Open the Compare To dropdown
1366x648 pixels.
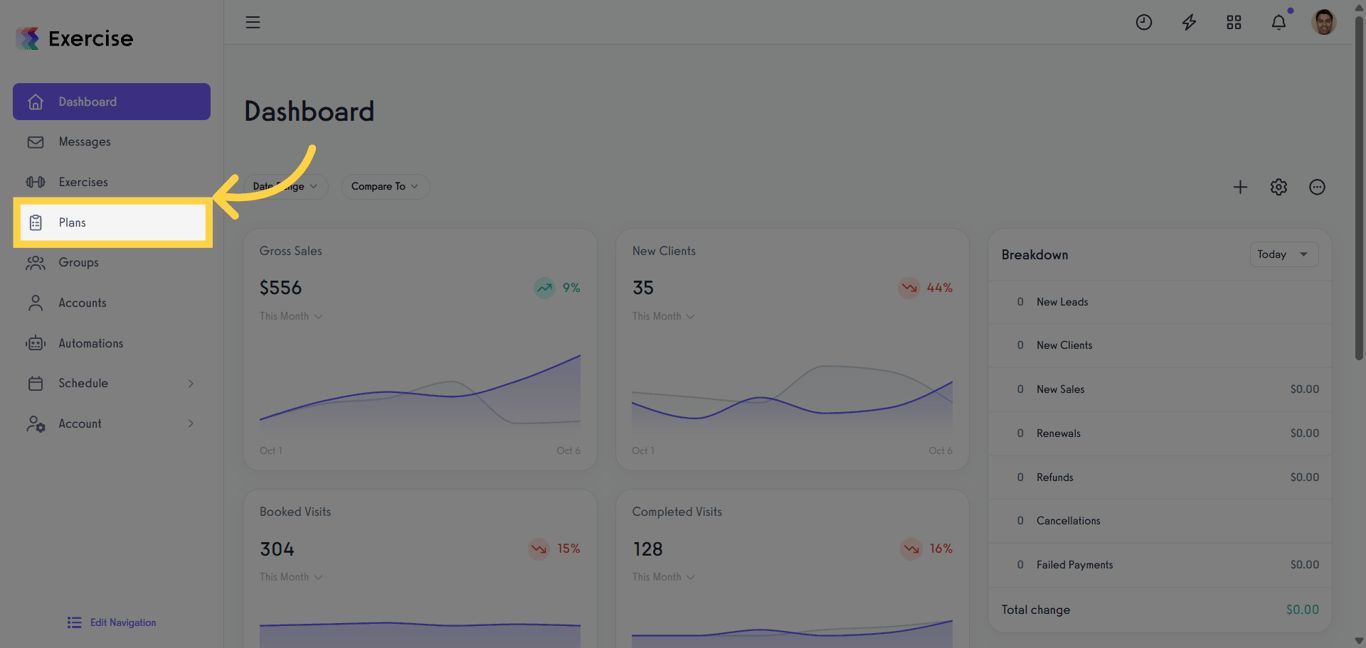coord(385,186)
